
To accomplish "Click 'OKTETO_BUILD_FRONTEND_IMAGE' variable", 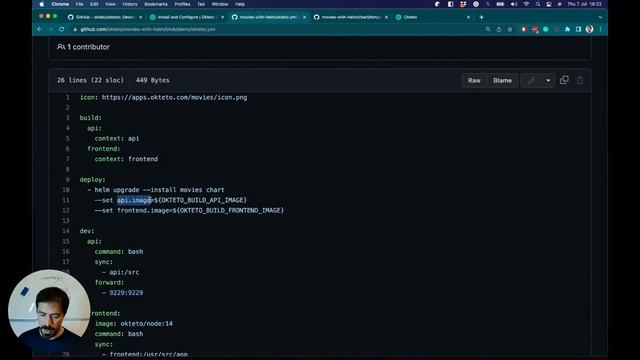I will click(x=230, y=210).
